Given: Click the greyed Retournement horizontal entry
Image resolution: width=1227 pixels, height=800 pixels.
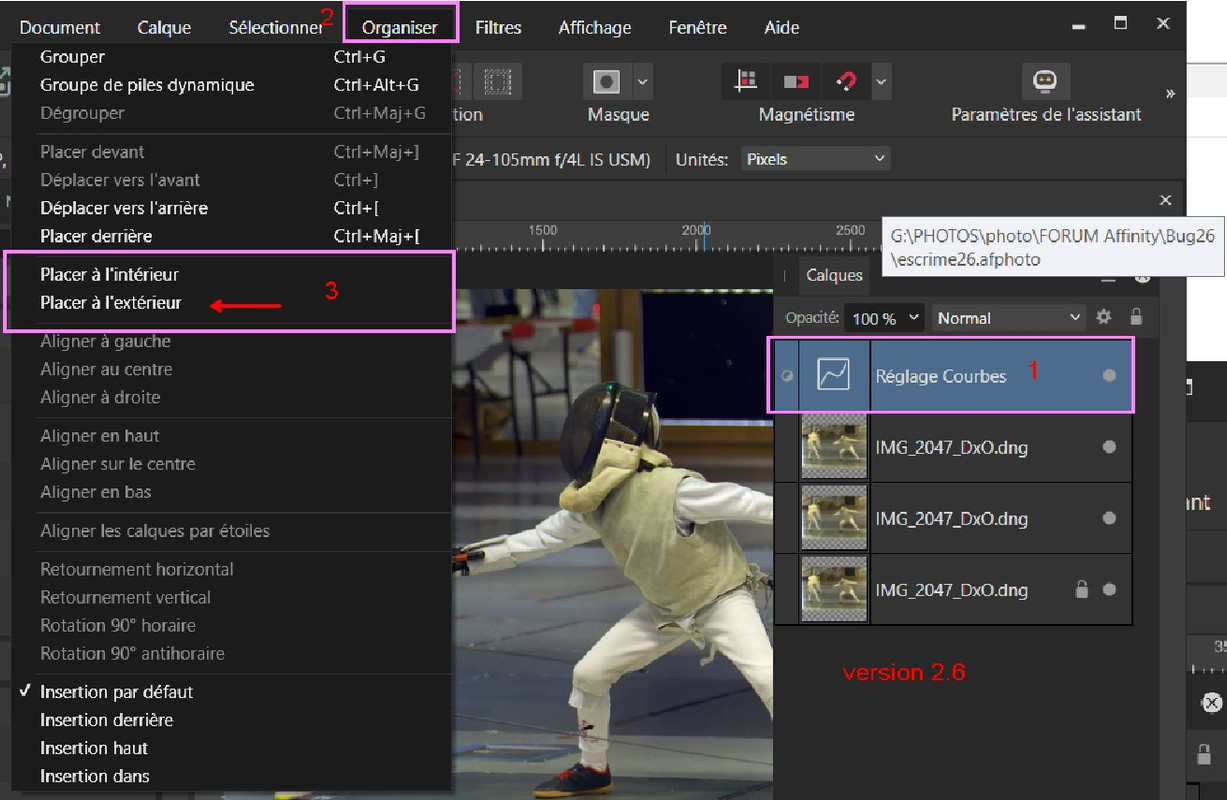Looking at the screenshot, I should tap(230, 569).
